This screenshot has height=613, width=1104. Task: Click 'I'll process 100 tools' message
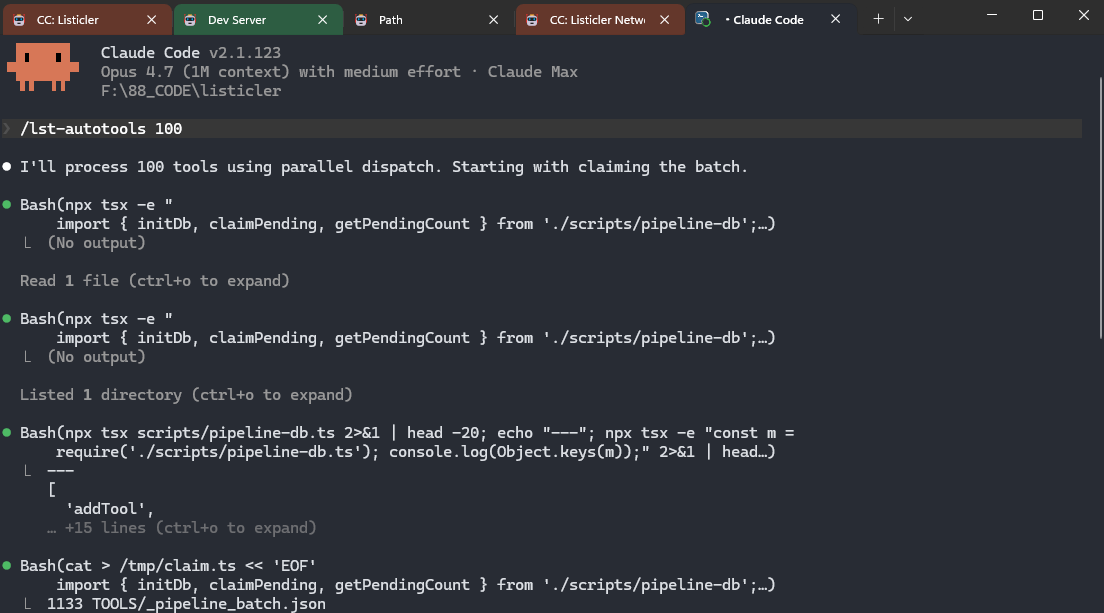pyautogui.click(x=384, y=167)
